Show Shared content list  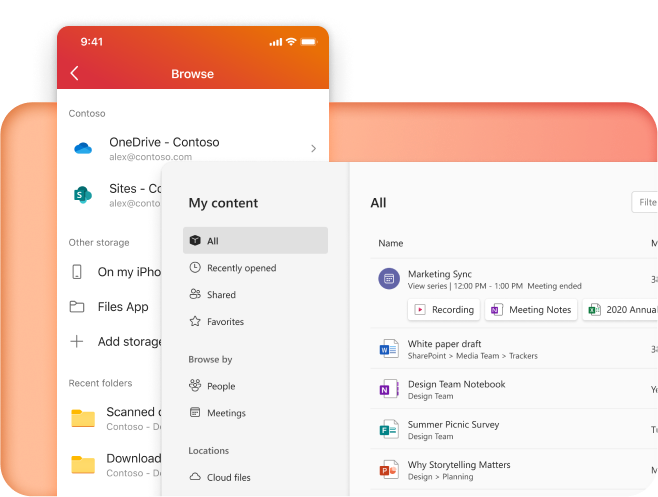coord(221,295)
